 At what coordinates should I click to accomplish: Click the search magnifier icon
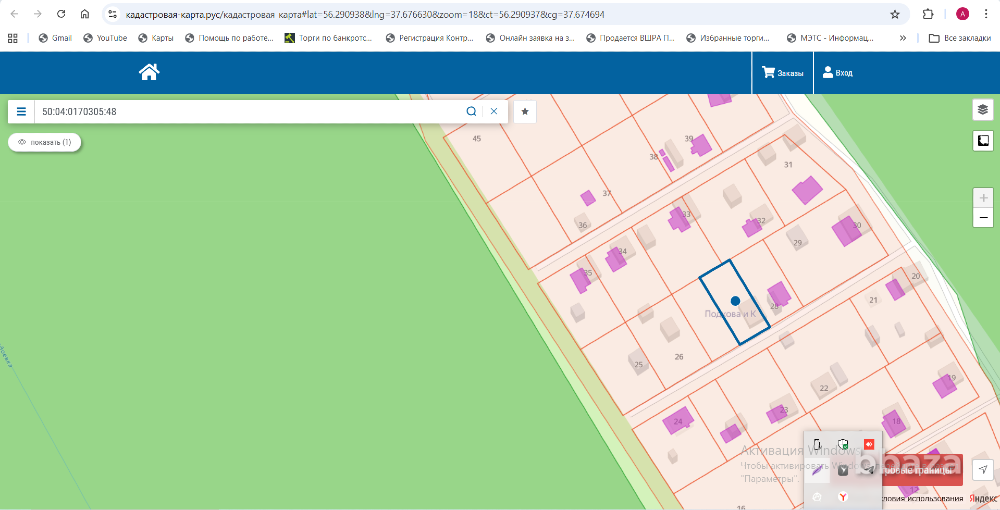click(471, 112)
